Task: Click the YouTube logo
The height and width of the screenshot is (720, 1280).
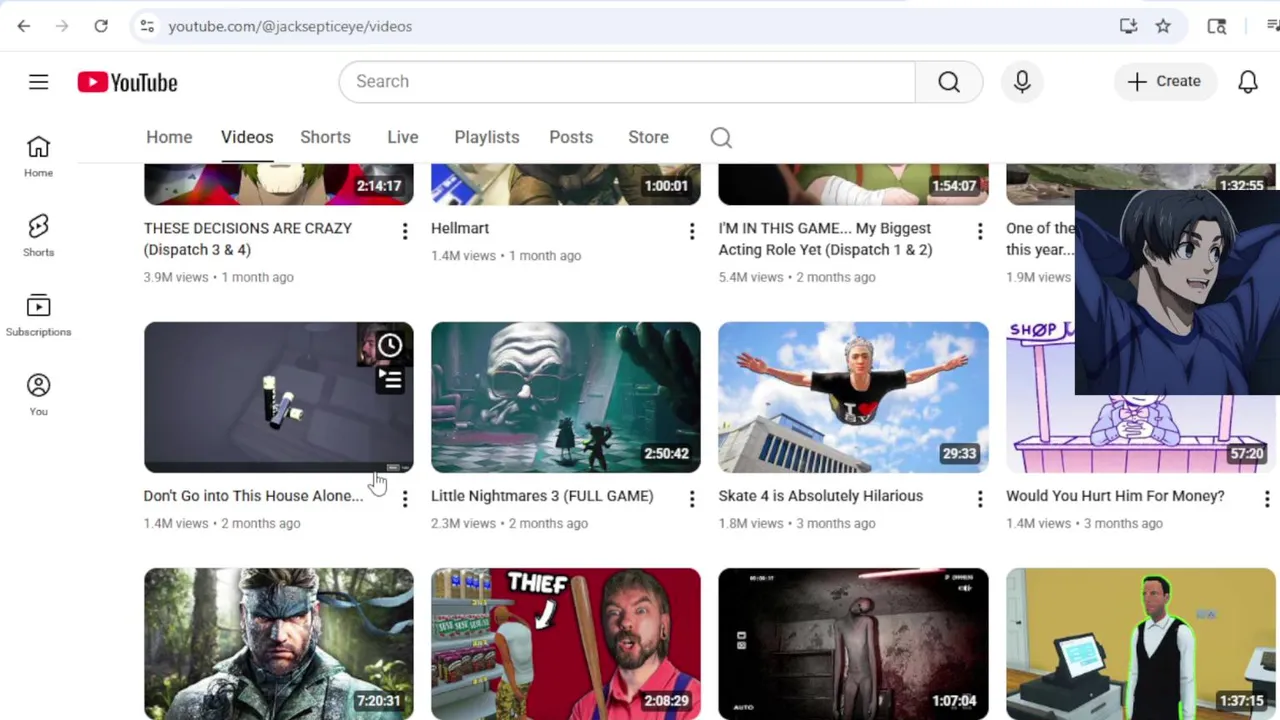Action: click(127, 82)
